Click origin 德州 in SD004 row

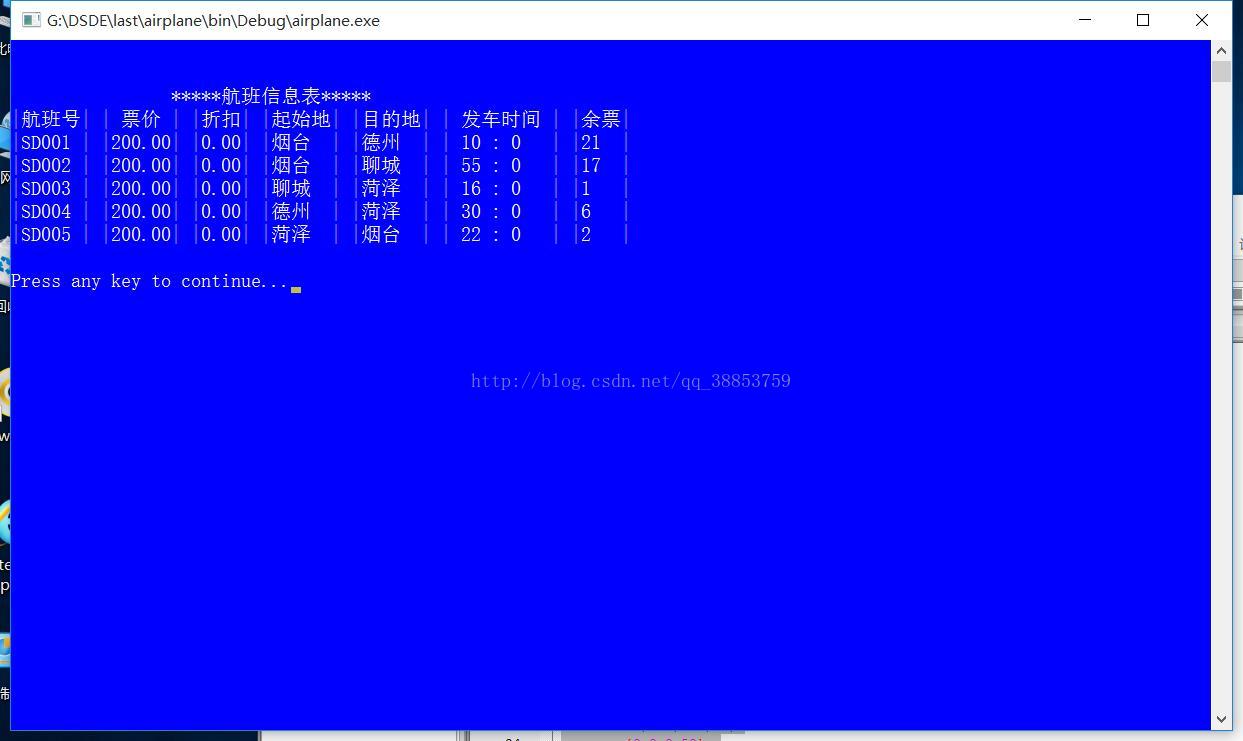tap(291, 211)
